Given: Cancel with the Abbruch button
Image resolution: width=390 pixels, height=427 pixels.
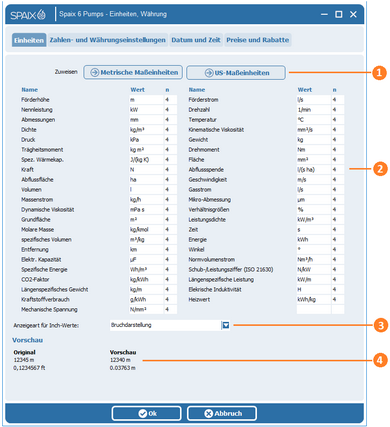Looking at the screenshot, I should pyautogui.click(x=222, y=414).
